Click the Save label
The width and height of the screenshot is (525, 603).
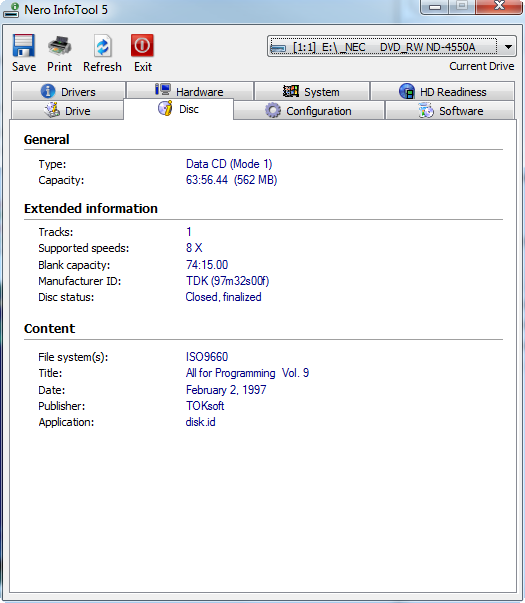click(24, 67)
